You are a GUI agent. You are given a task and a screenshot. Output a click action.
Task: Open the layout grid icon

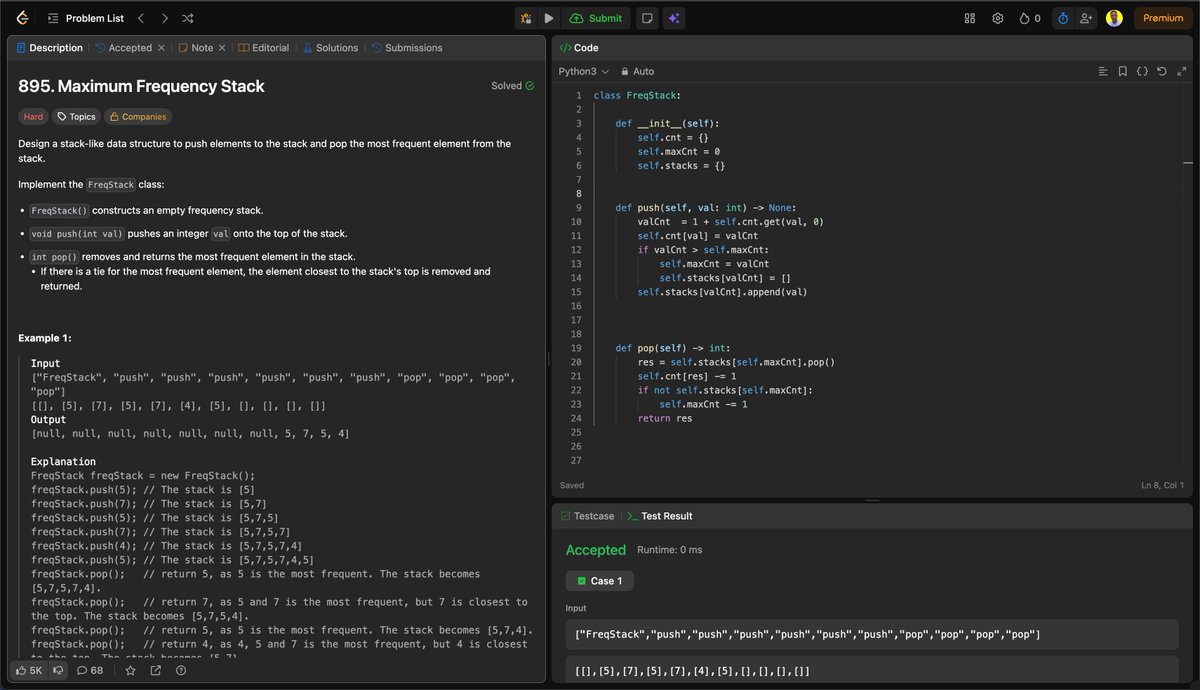(969, 18)
